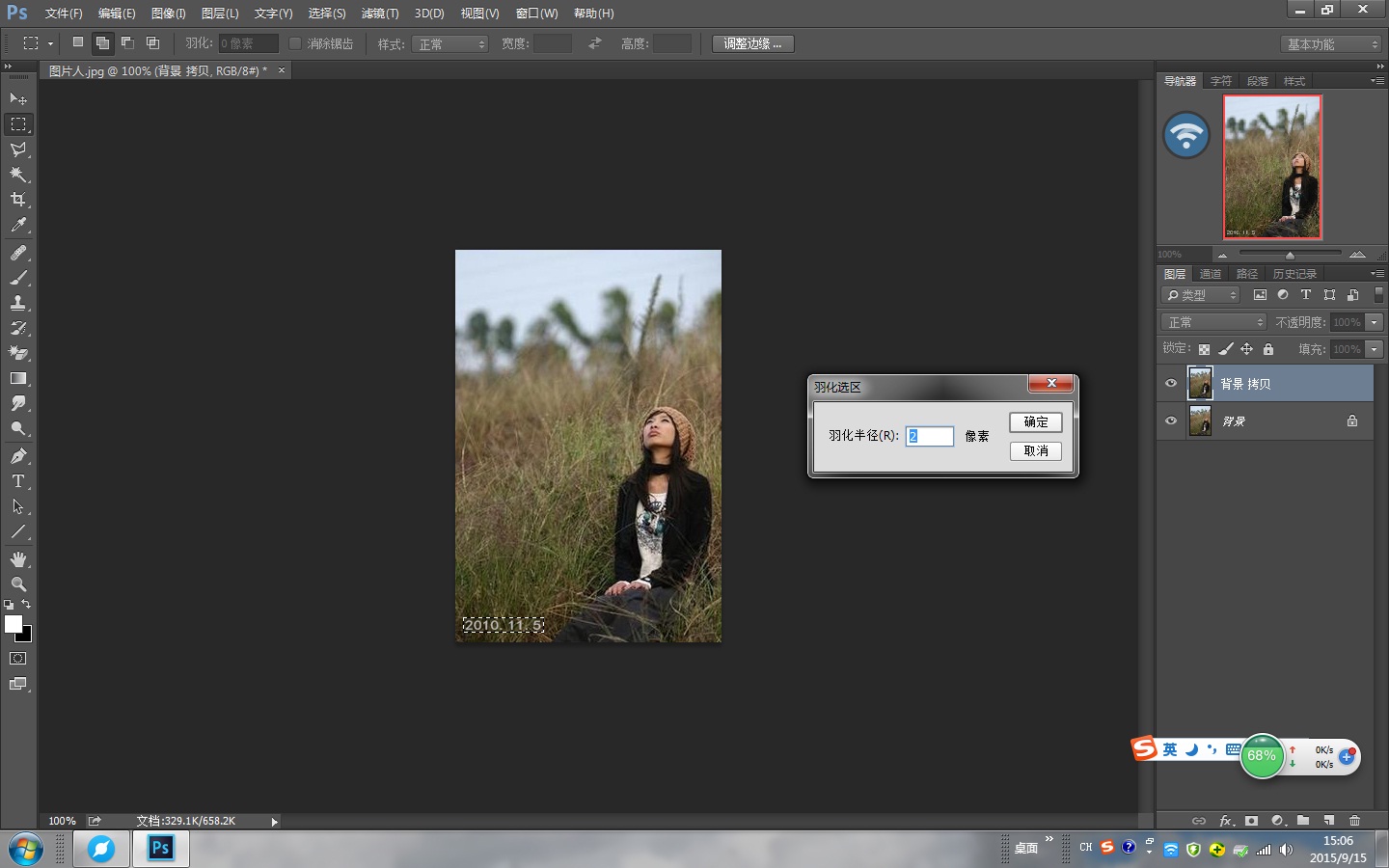Image resolution: width=1389 pixels, height=868 pixels.
Task: Select the Magic Wand tool
Action: click(18, 175)
